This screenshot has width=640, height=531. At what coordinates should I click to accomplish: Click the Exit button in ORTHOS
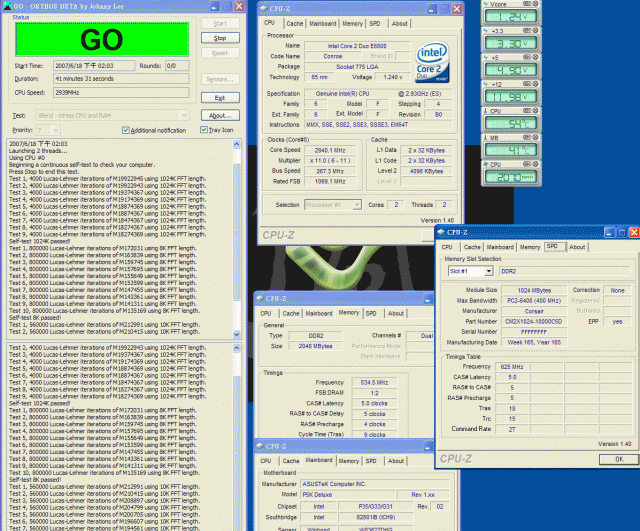click(220, 98)
